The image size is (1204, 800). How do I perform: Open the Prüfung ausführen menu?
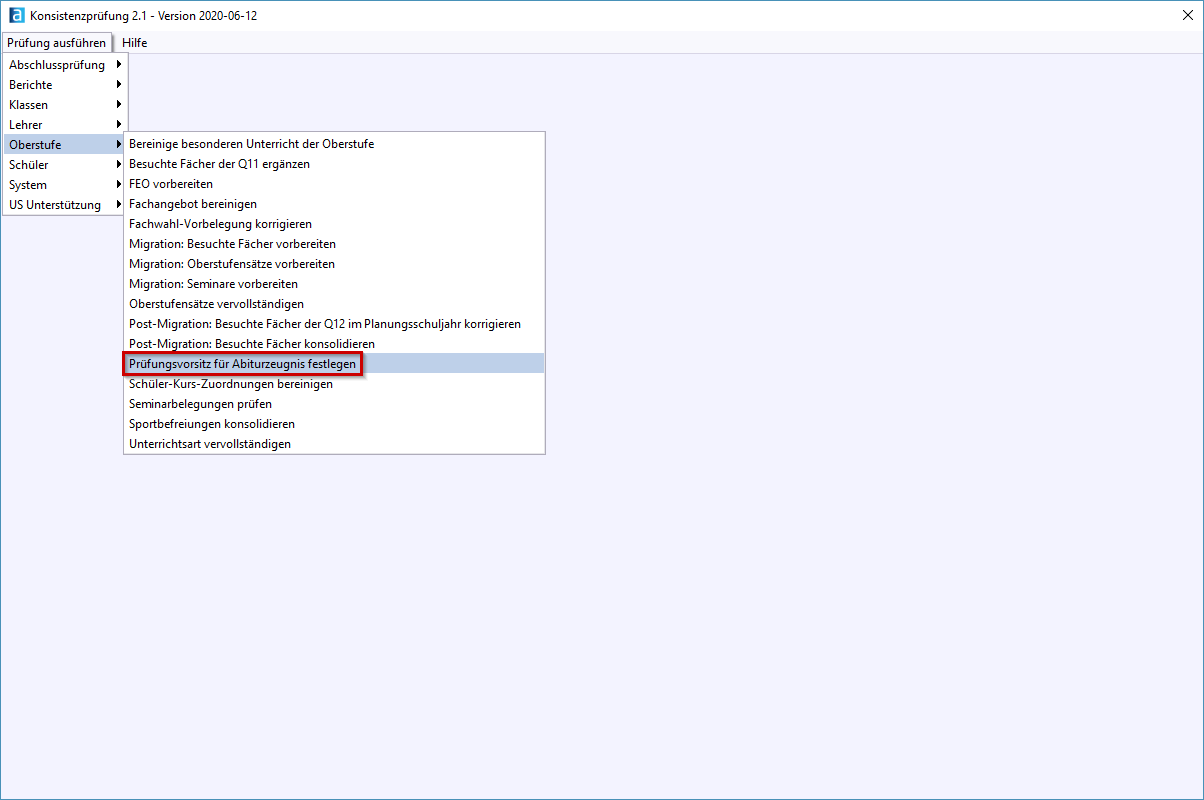[x=56, y=43]
